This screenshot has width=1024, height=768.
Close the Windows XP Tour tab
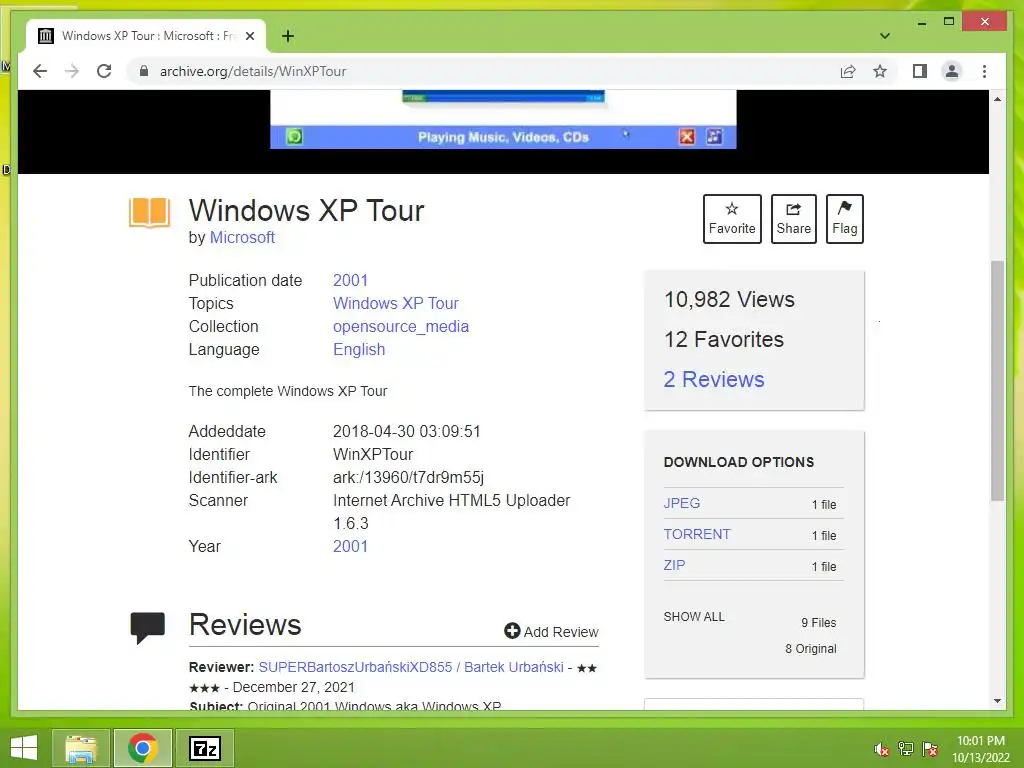pyautogui.click(x=249, y=36)
